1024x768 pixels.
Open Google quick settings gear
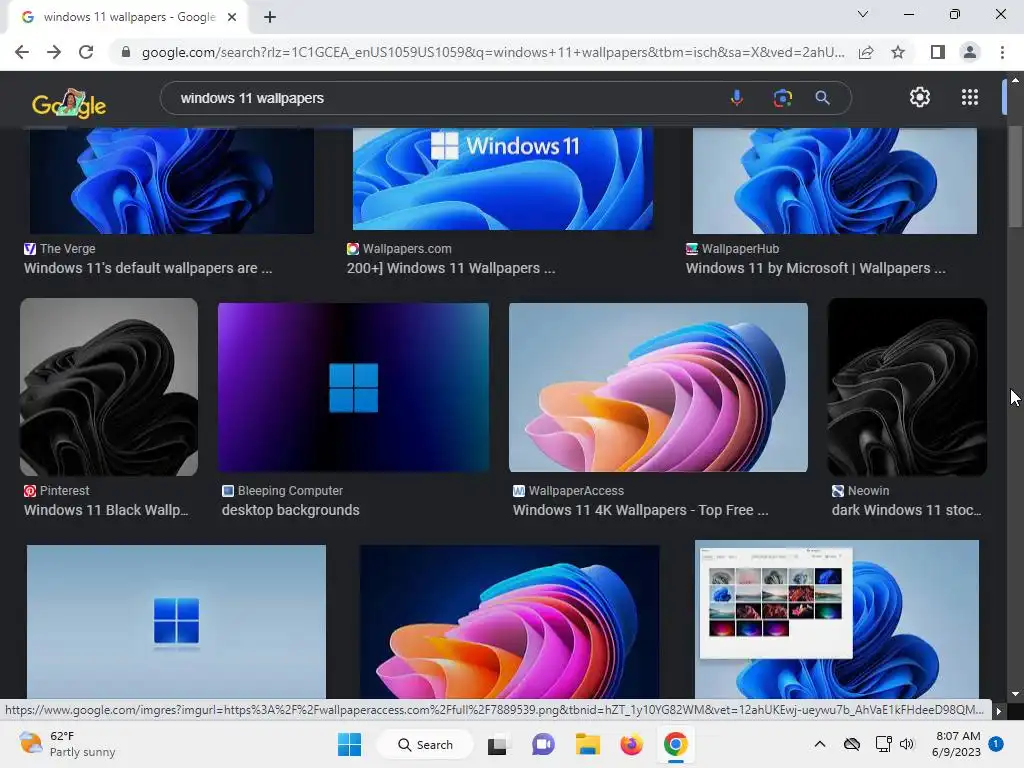920,97
